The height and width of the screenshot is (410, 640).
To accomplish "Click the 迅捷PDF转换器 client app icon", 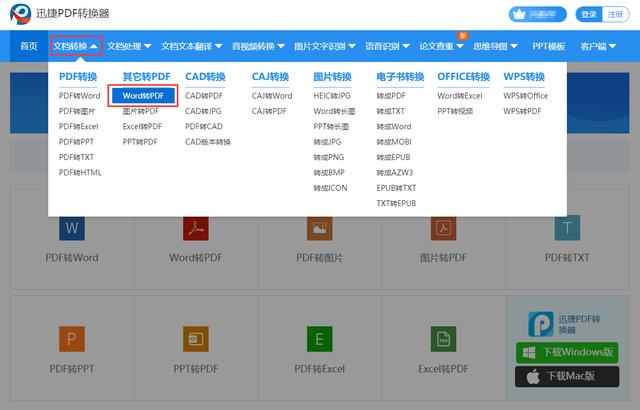I will tap(541, 324).
